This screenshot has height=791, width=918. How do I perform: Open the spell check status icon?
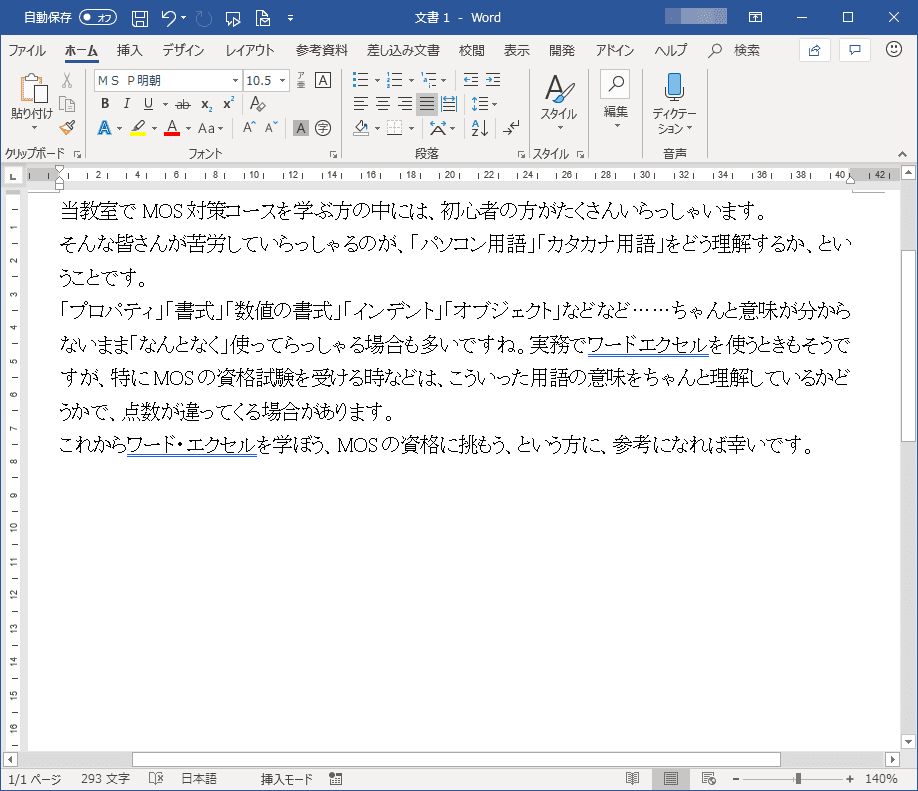tap(156, 779)
